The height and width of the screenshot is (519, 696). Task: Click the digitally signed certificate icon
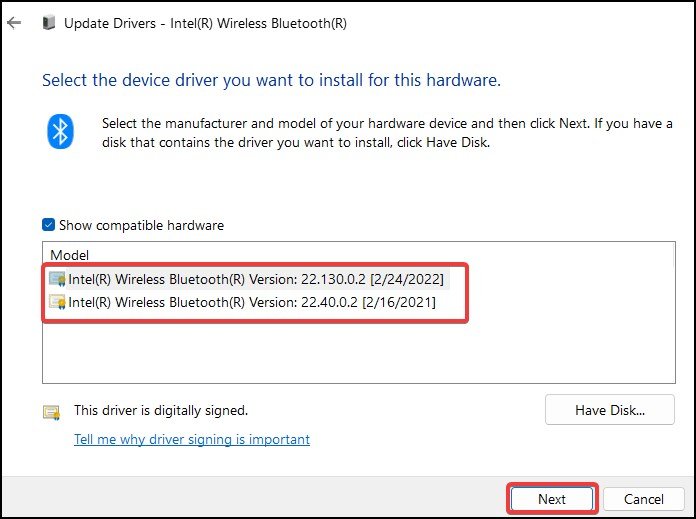(x=52, y=412)
